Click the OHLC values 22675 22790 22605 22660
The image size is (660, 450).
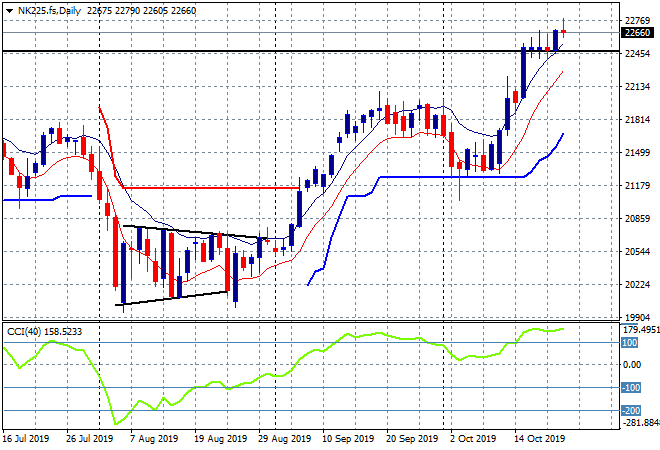141,11
